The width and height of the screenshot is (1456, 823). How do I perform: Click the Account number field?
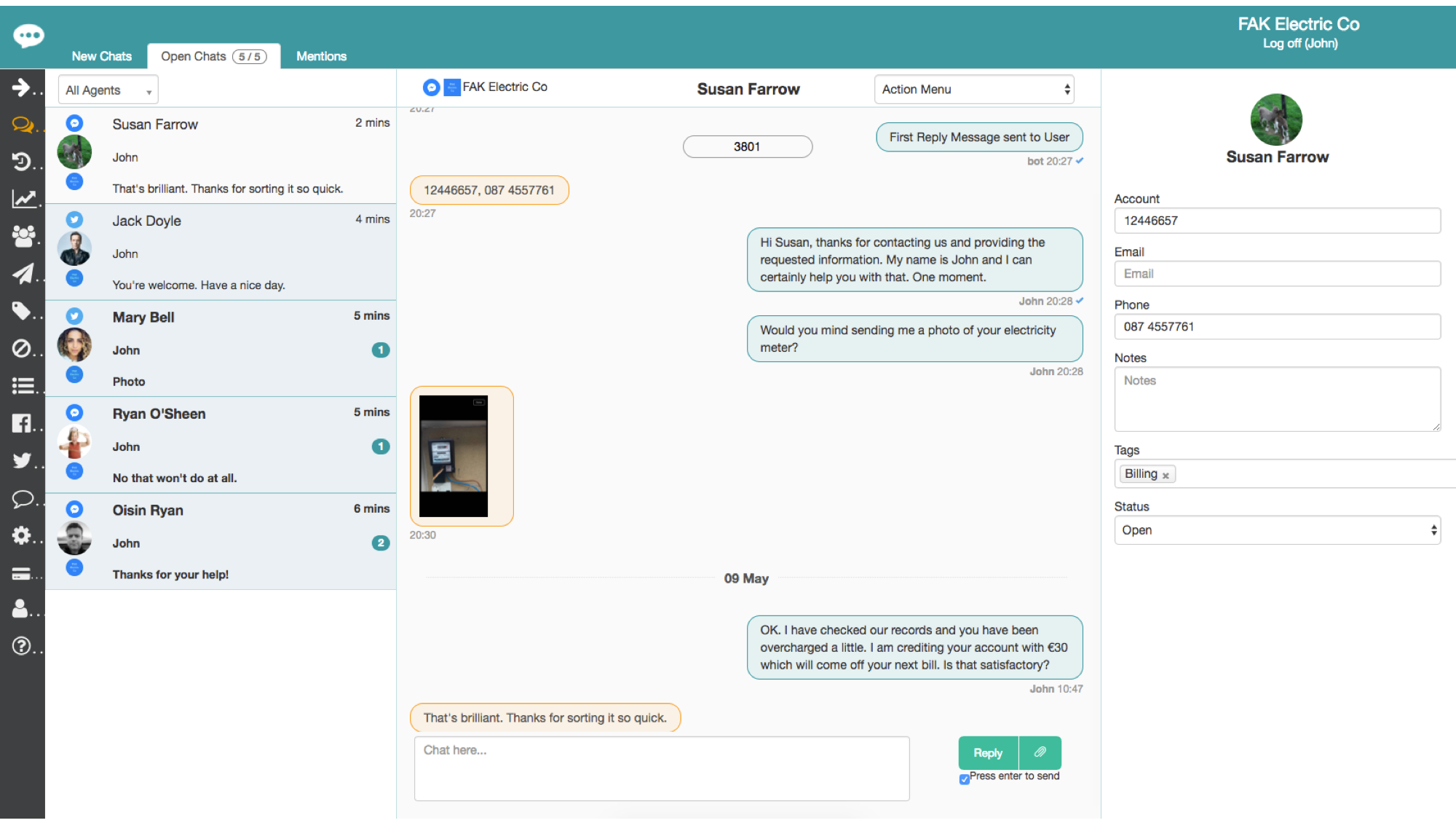(x=1278, y=221)
